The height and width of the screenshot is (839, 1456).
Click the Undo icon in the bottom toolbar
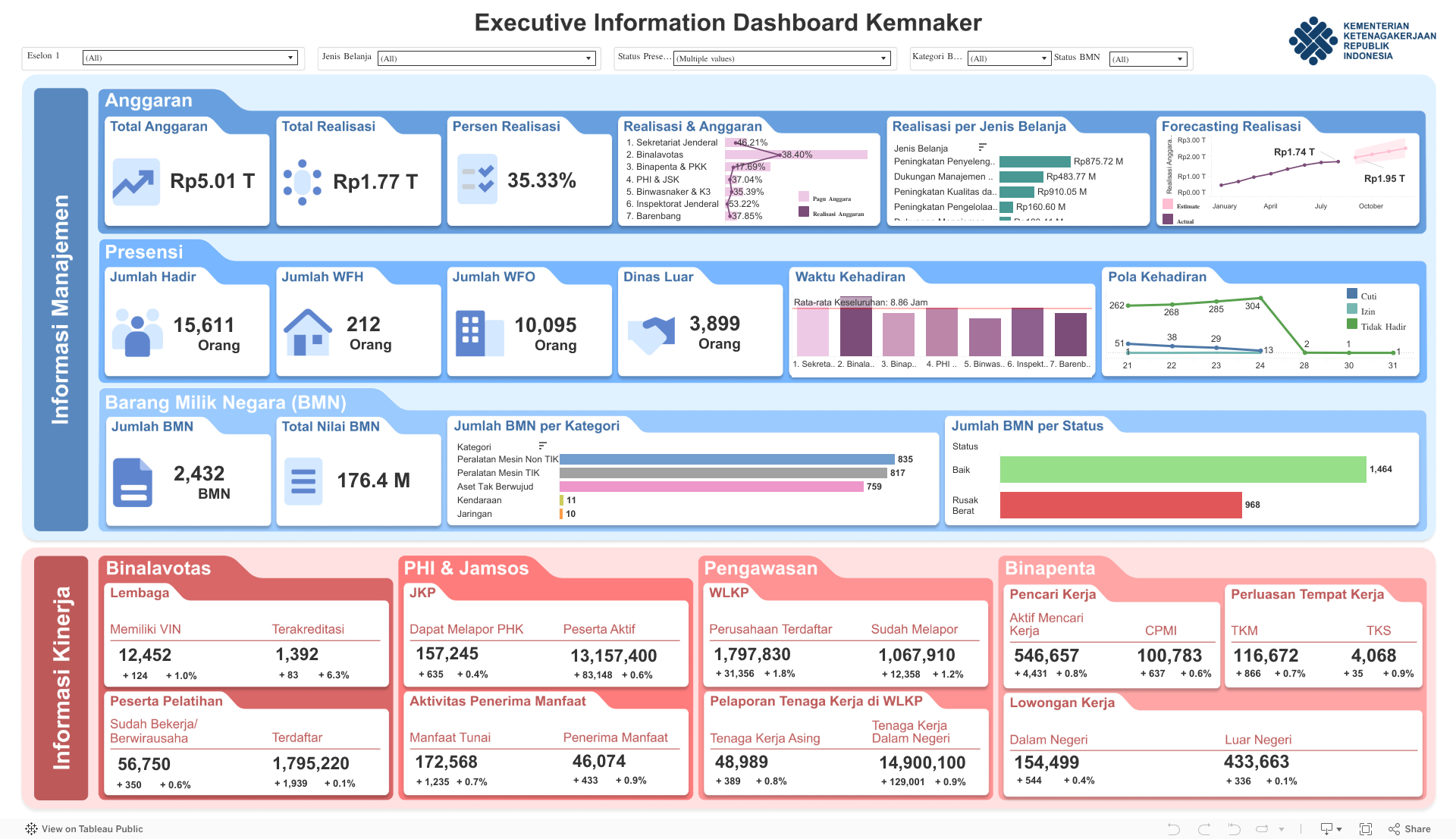pyautogui.click(x=1174, y=828)
